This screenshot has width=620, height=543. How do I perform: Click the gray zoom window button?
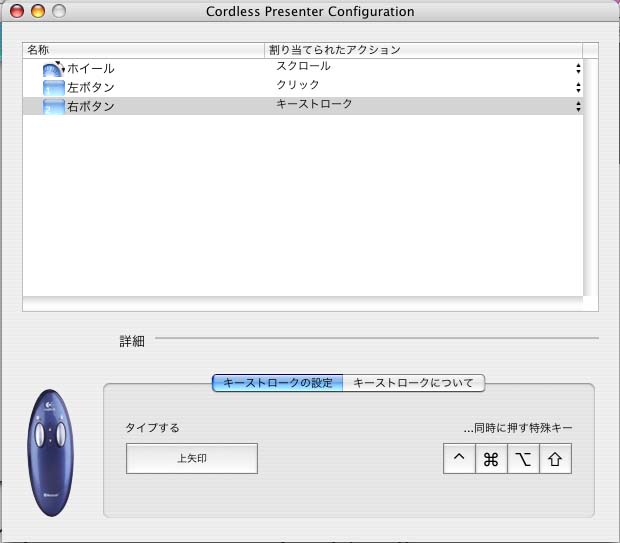(x=59, y=11)
